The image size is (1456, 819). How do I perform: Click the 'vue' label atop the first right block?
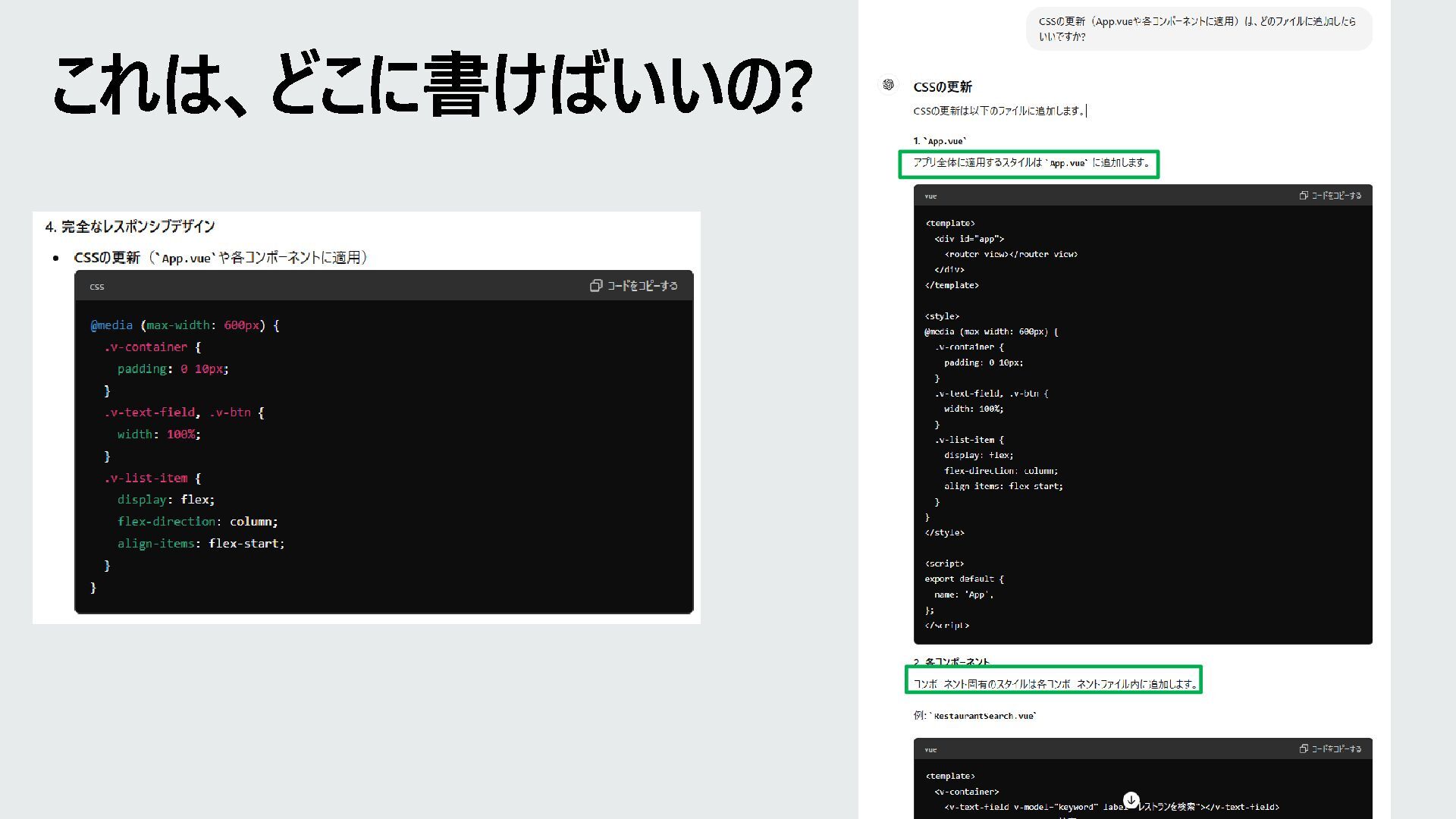tap(930, 196)
